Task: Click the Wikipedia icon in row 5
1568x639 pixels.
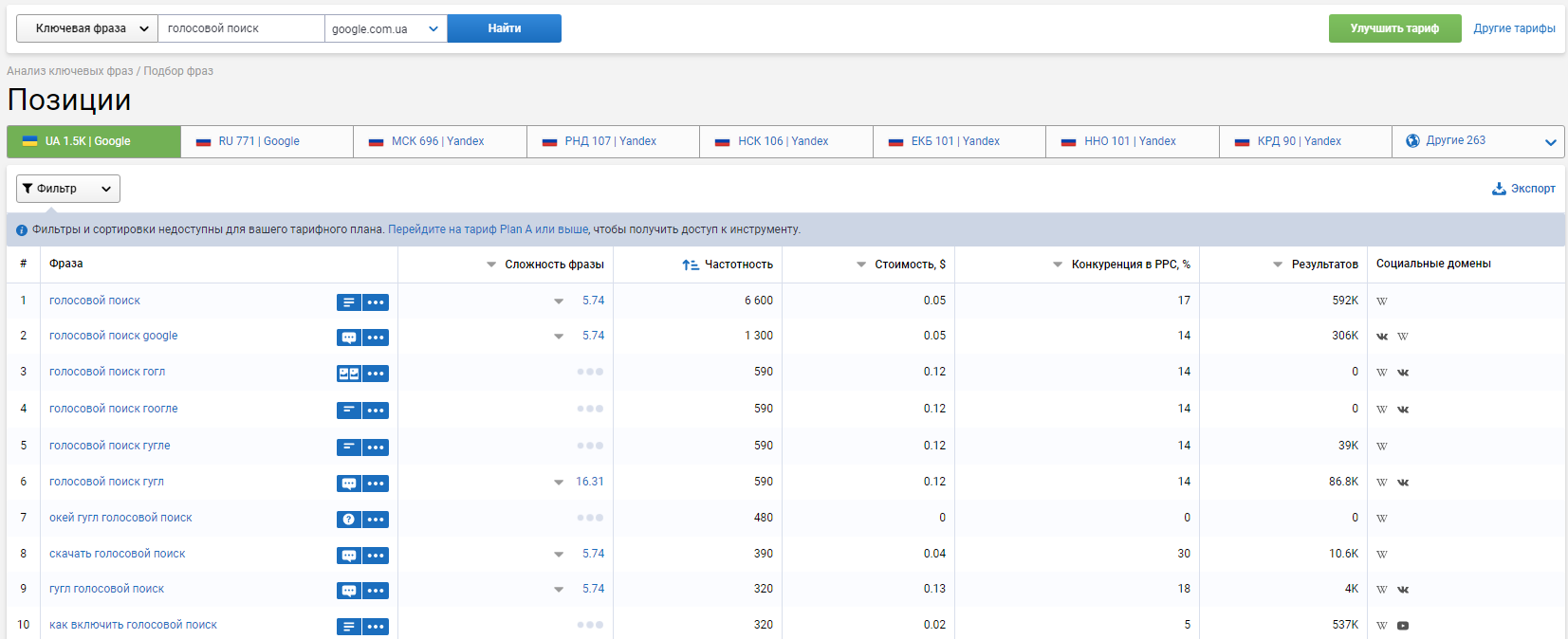Action: [x=1382, y=446]
